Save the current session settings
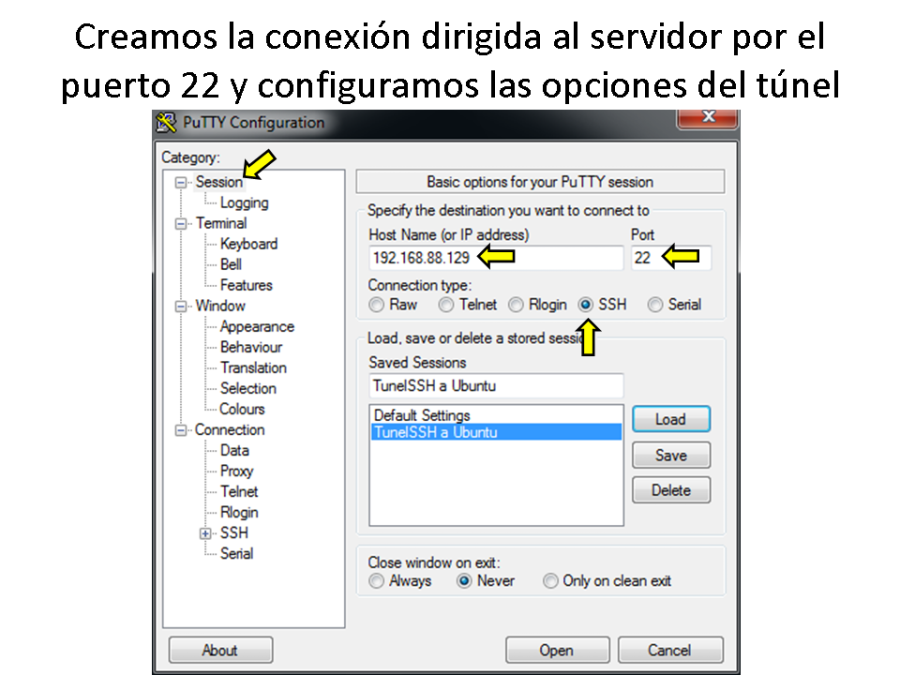The height and width of the screenshot is (675, 900). coord(671,455)
